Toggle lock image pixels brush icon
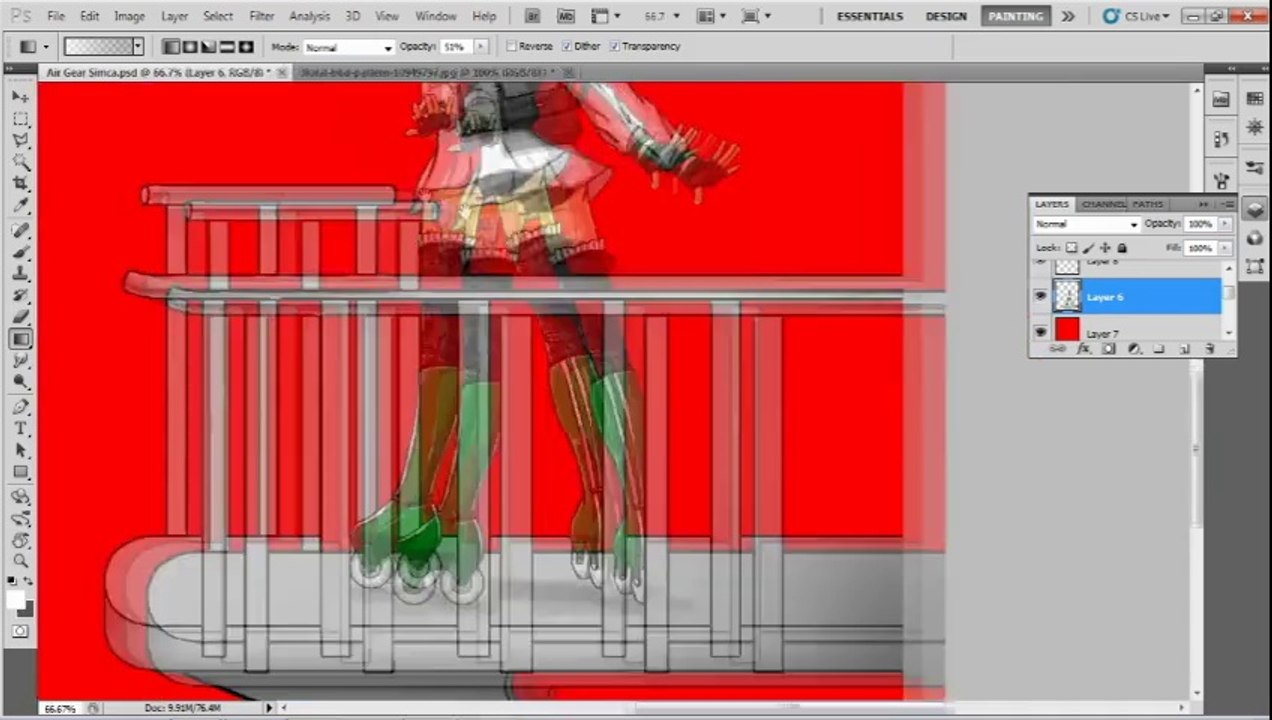1272x720 pixels. point(1088,248)
